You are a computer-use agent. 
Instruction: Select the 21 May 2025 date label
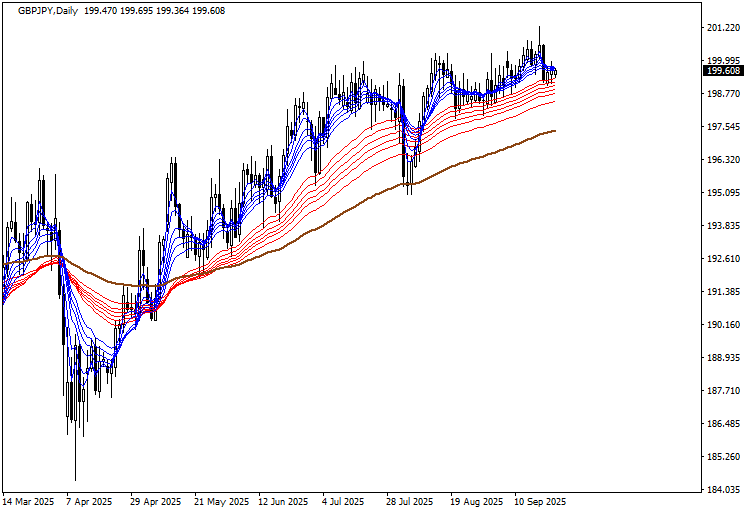221,501
